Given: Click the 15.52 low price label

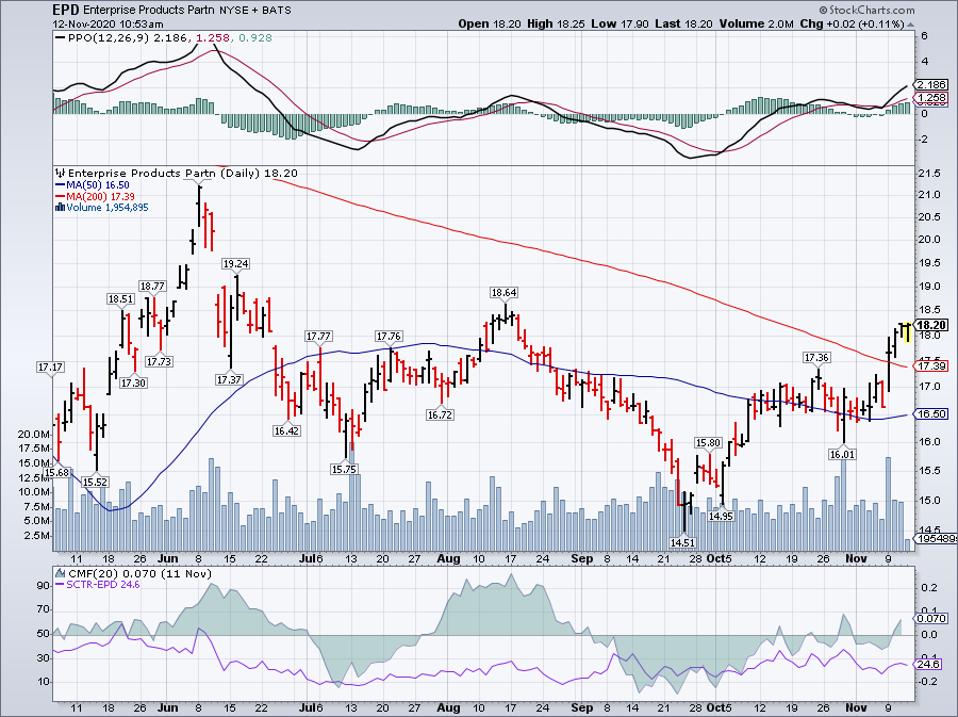Looking at the screenshot, I should point(95,482).
